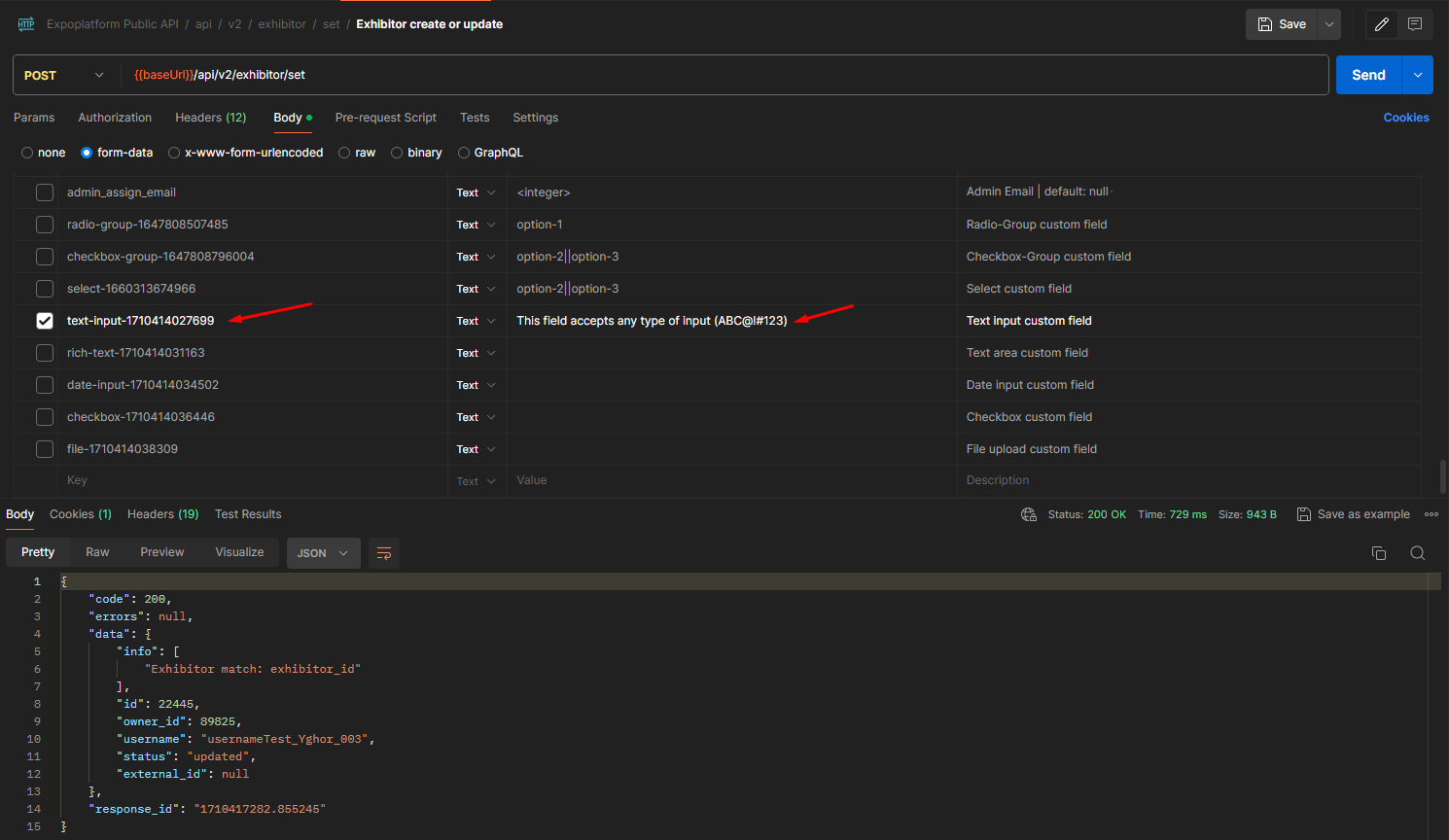Screen dimensions: 1449x840
Task: Open the three-dot response options menu
Action: point(1431,514)
